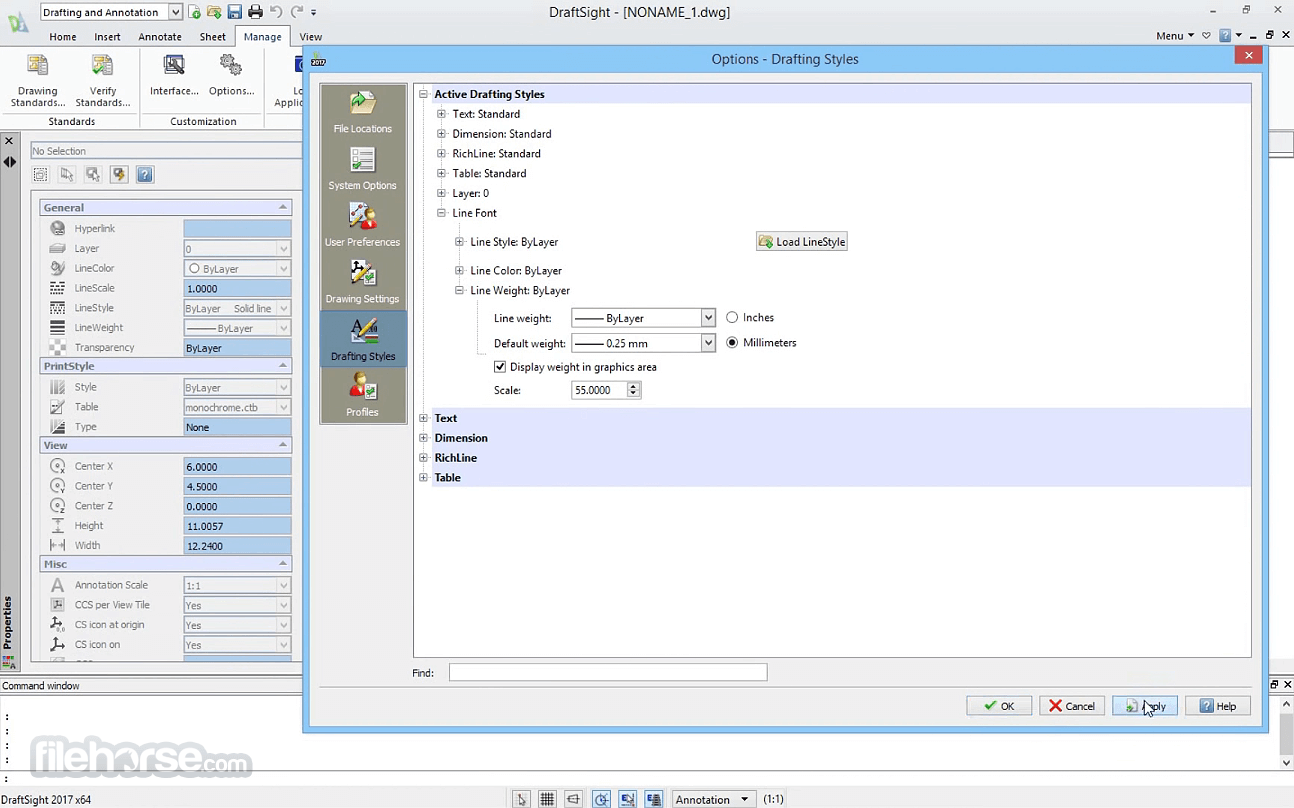Open Profiles in the Options sidebar
Screen dimensions: 1294x808
pyautogui.click(x=362, y=396)
